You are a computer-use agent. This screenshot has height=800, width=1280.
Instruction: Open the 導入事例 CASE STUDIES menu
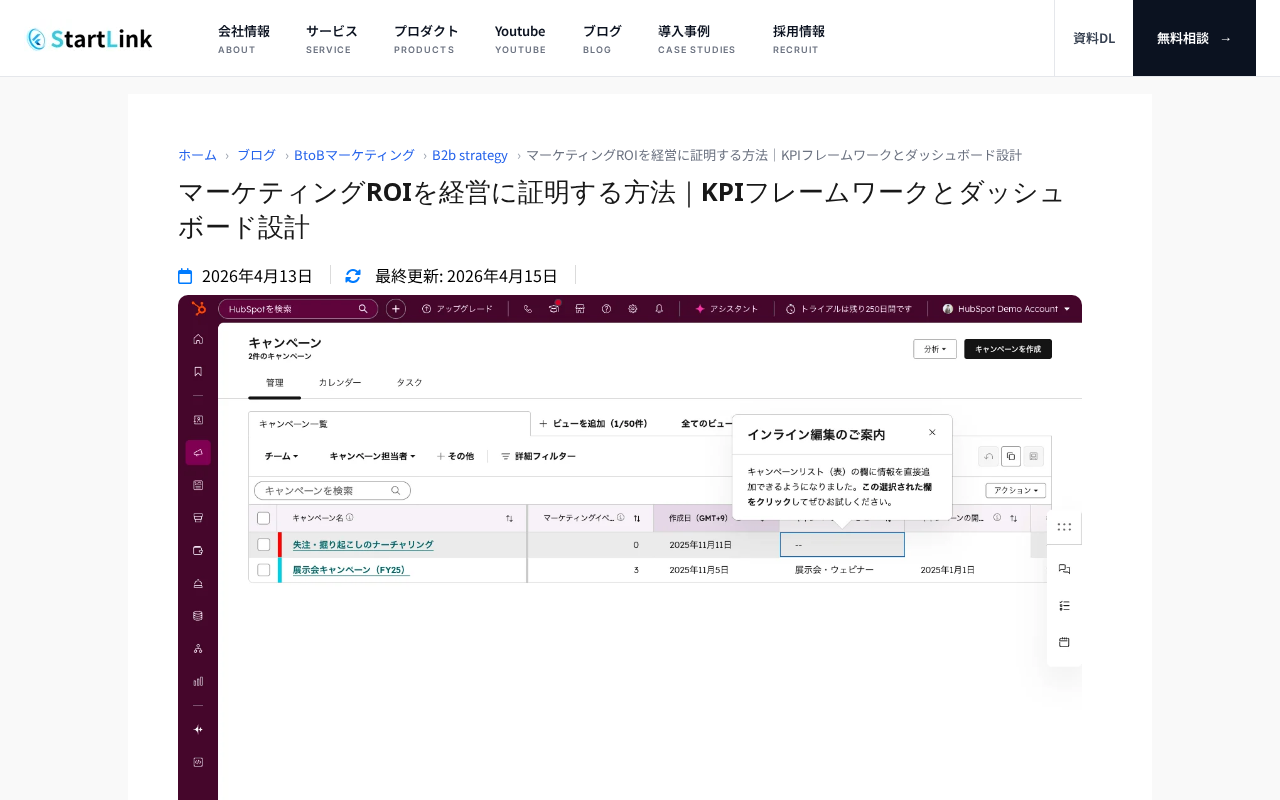(696, 38)
